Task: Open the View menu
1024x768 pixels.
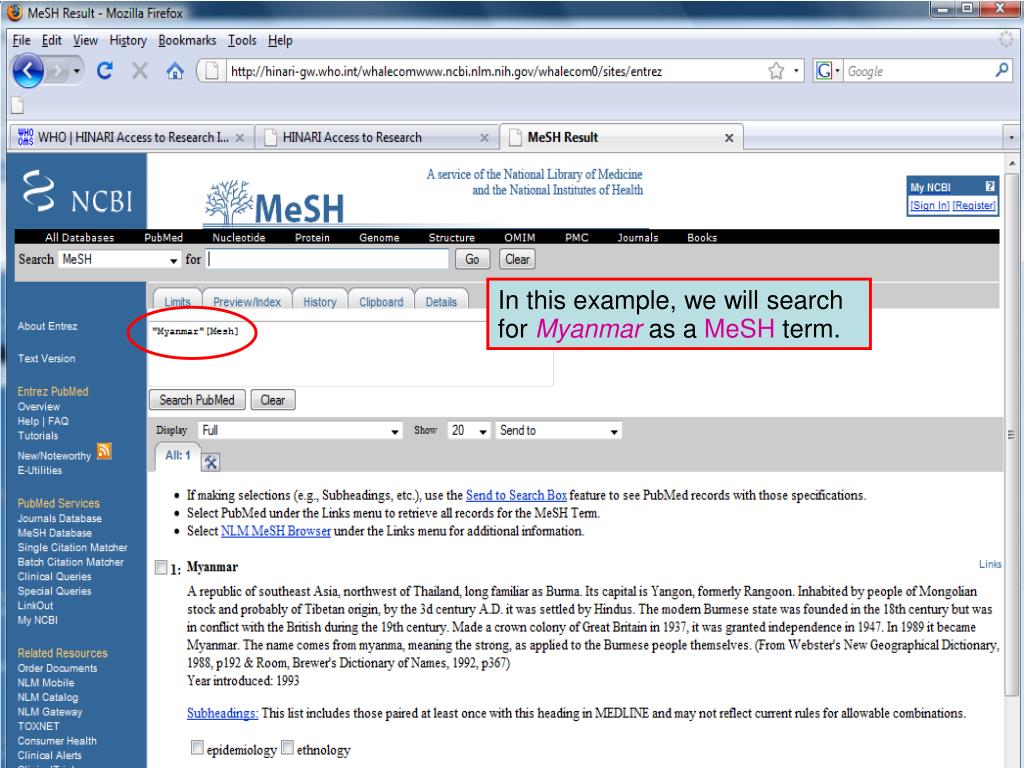Action: click(x=85, y=40)
